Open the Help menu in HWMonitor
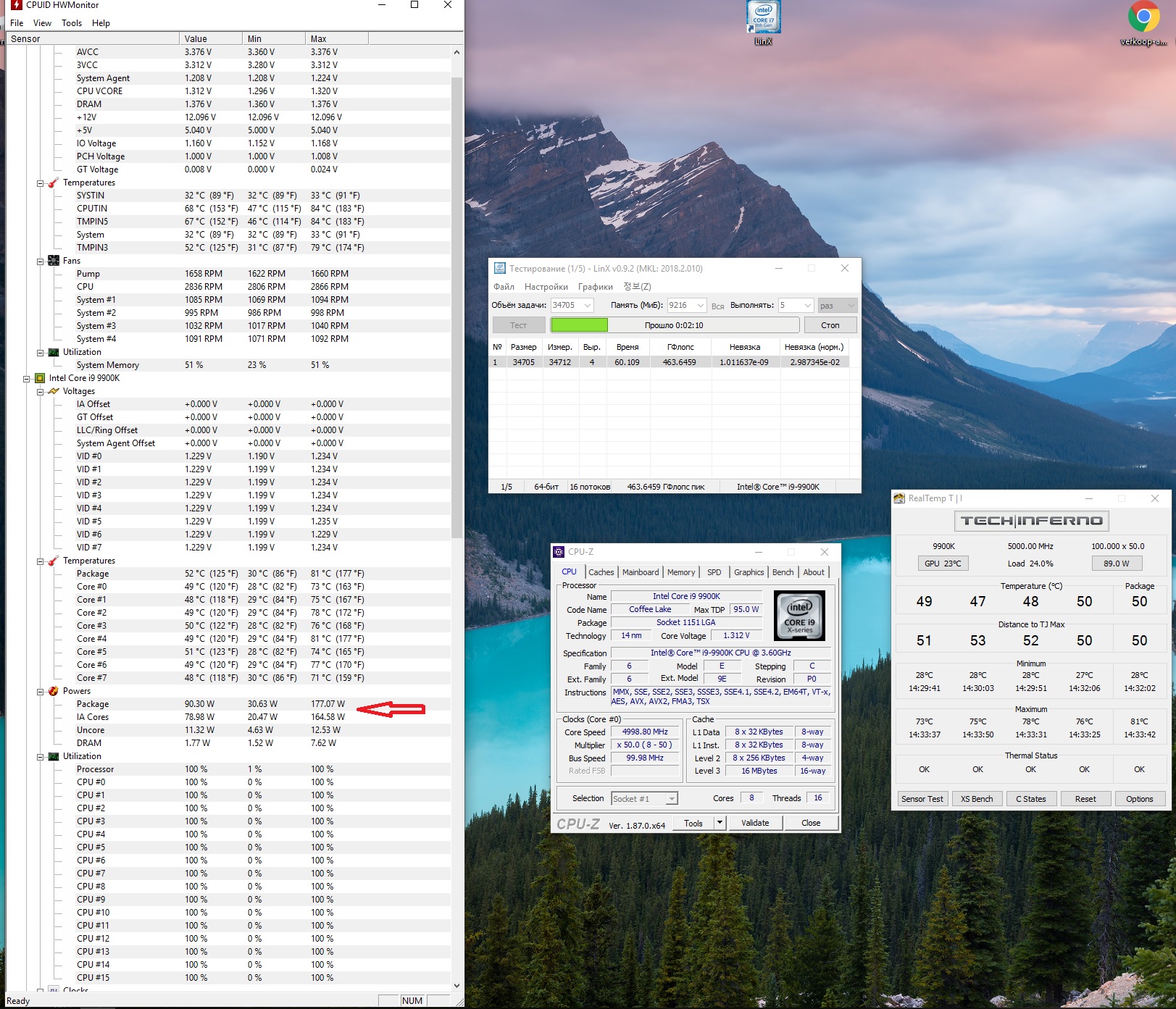Screen dimensions: 1176x1009 [x=101, y=23]
